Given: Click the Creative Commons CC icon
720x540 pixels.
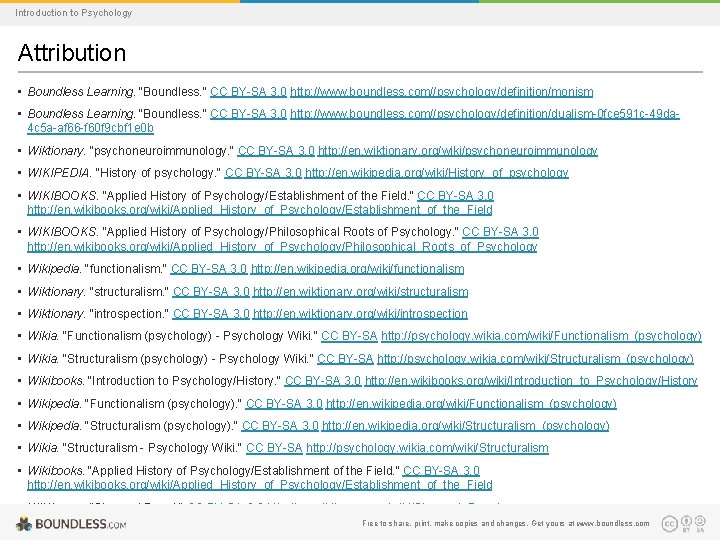Looking at the screenshot, I should [669, 524].
